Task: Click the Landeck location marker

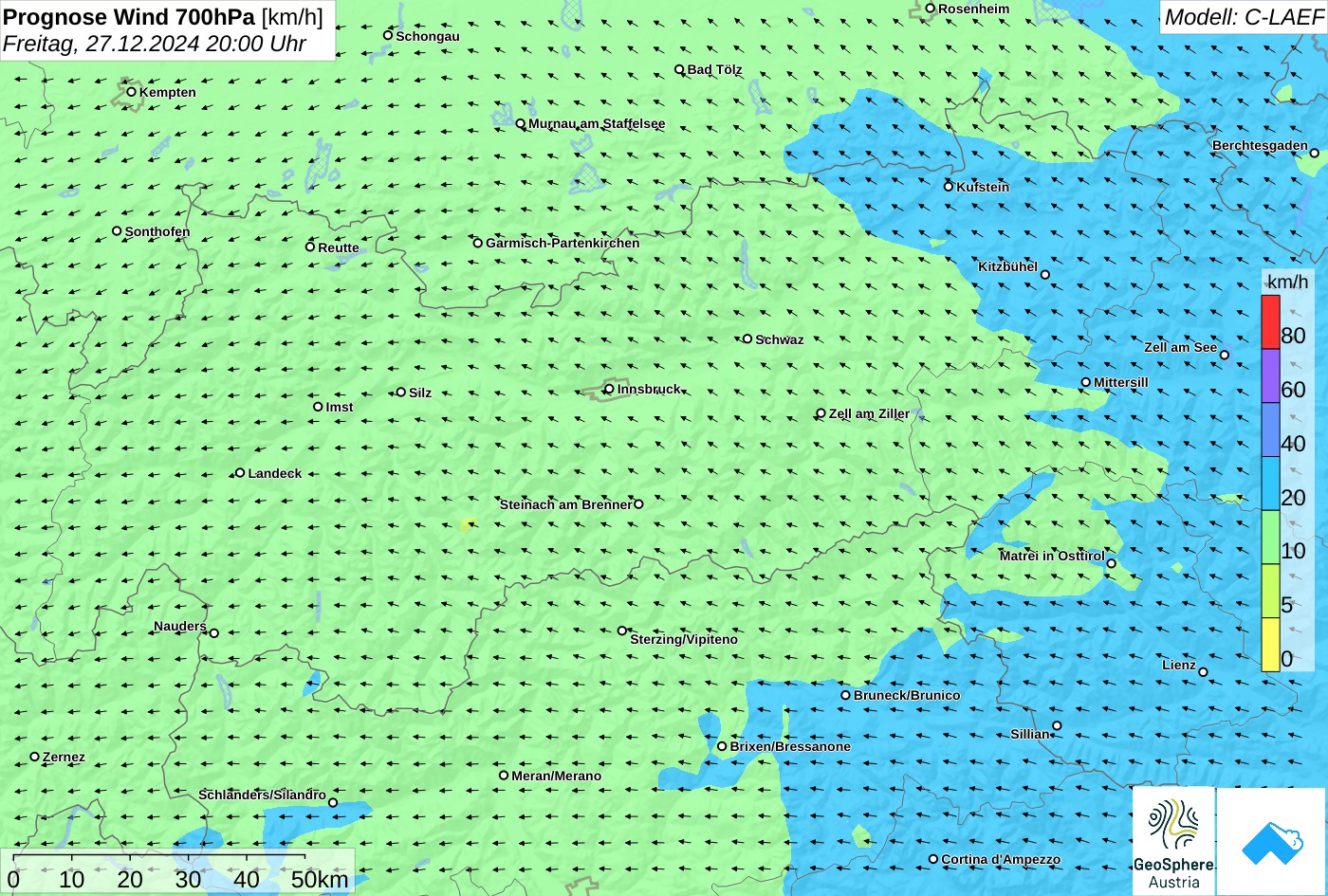Action: pyautogui.click(x=240, y=472)
